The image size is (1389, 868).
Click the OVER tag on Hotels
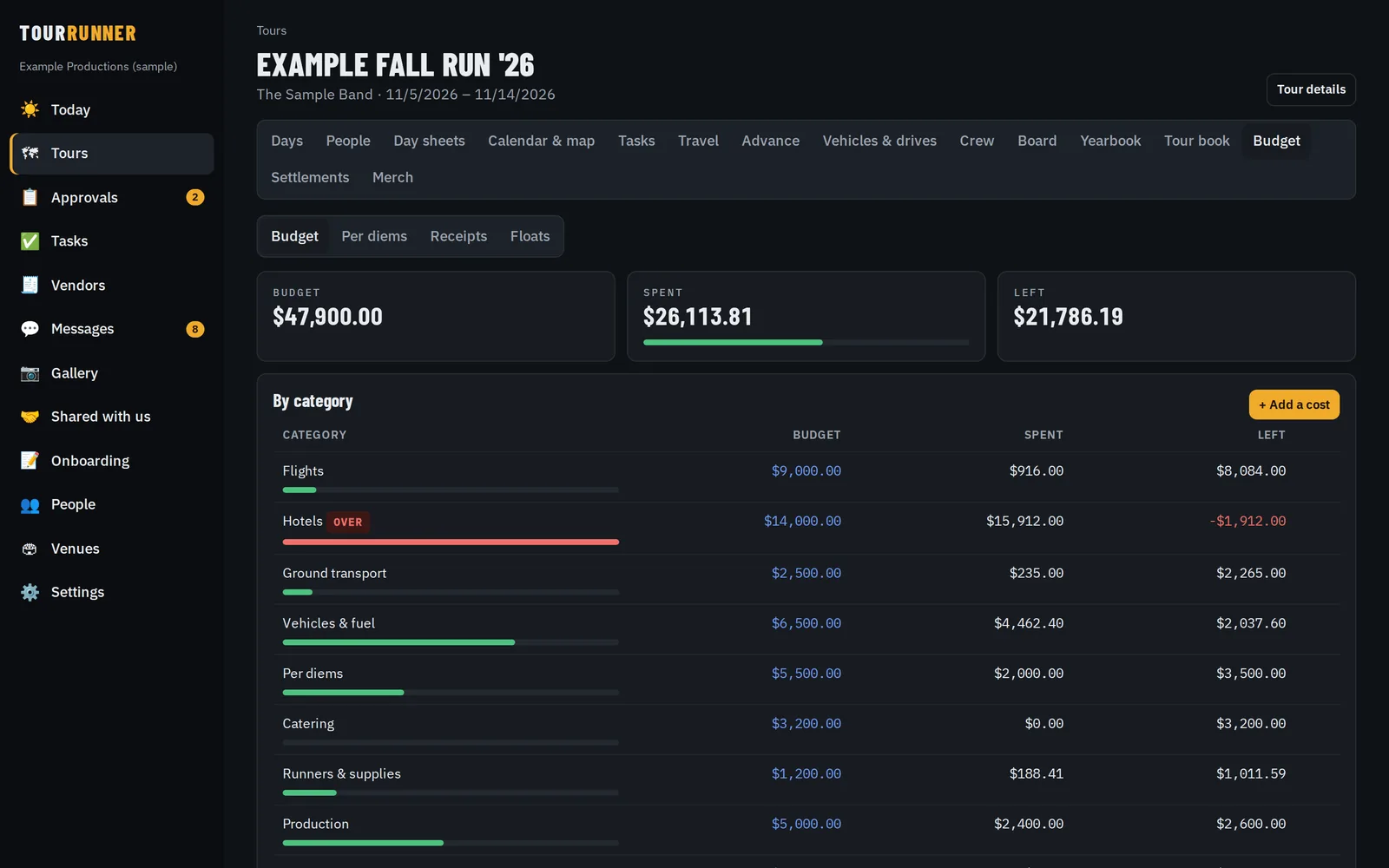pyautogui.click(x=347, y=522)
